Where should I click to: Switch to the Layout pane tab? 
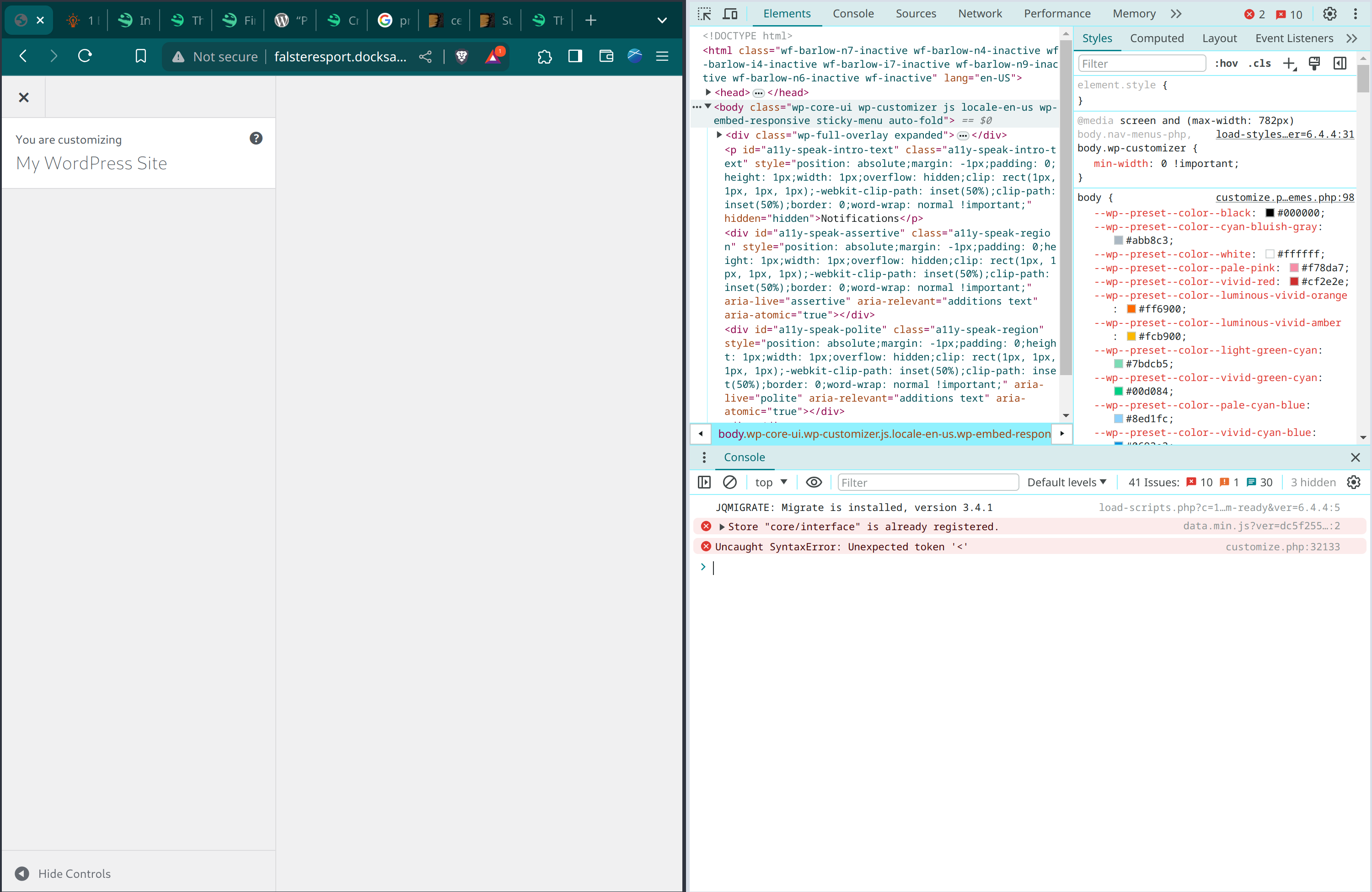pos(1219,38)
